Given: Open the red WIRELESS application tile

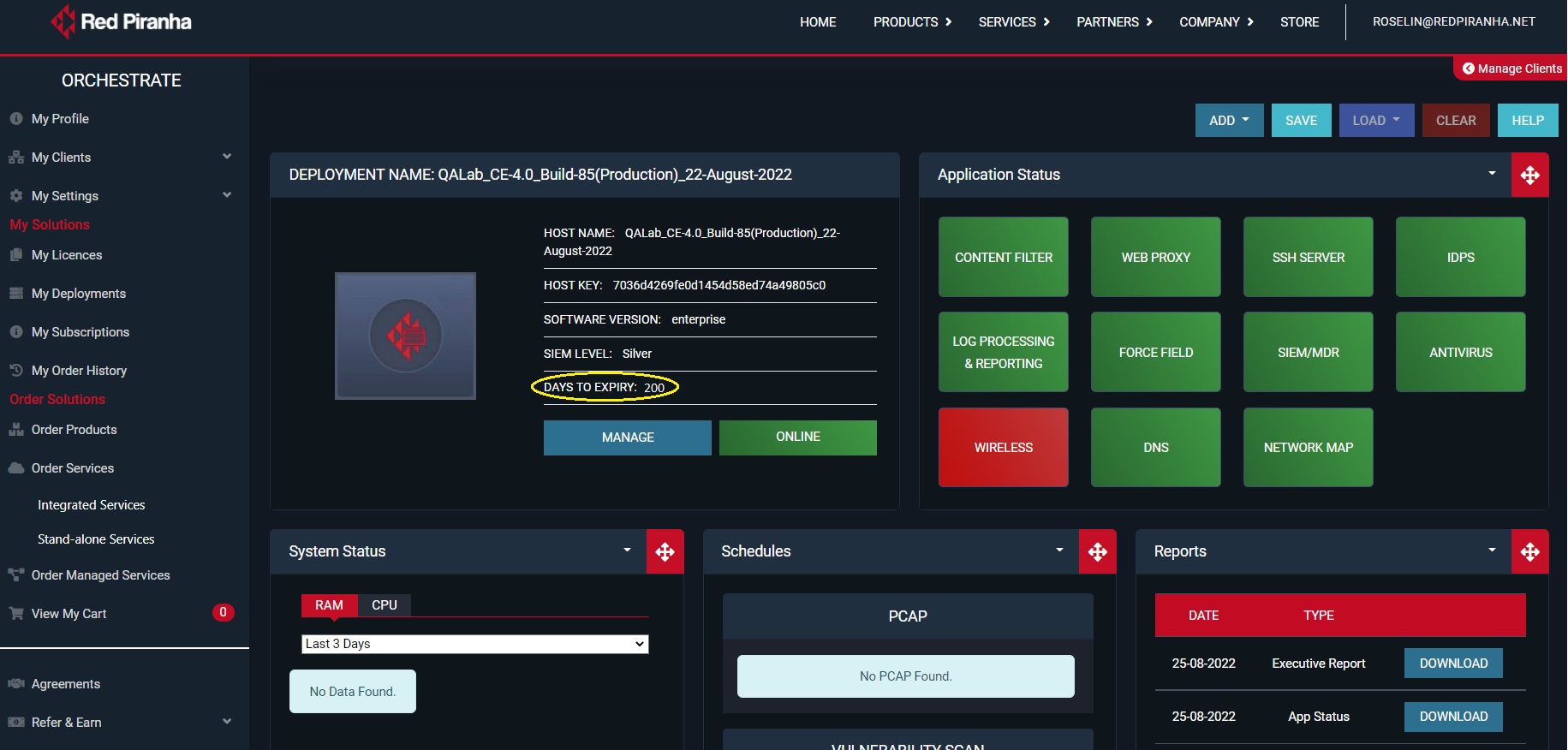Looking at the screenshot, I should coord(1004,447).
